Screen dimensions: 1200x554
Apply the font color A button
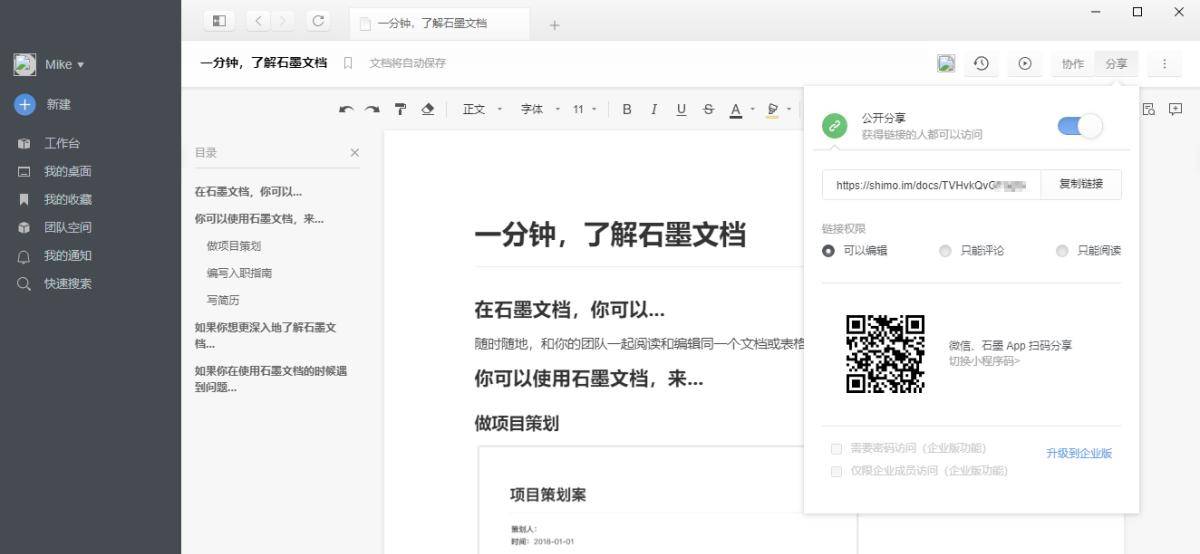736,110
